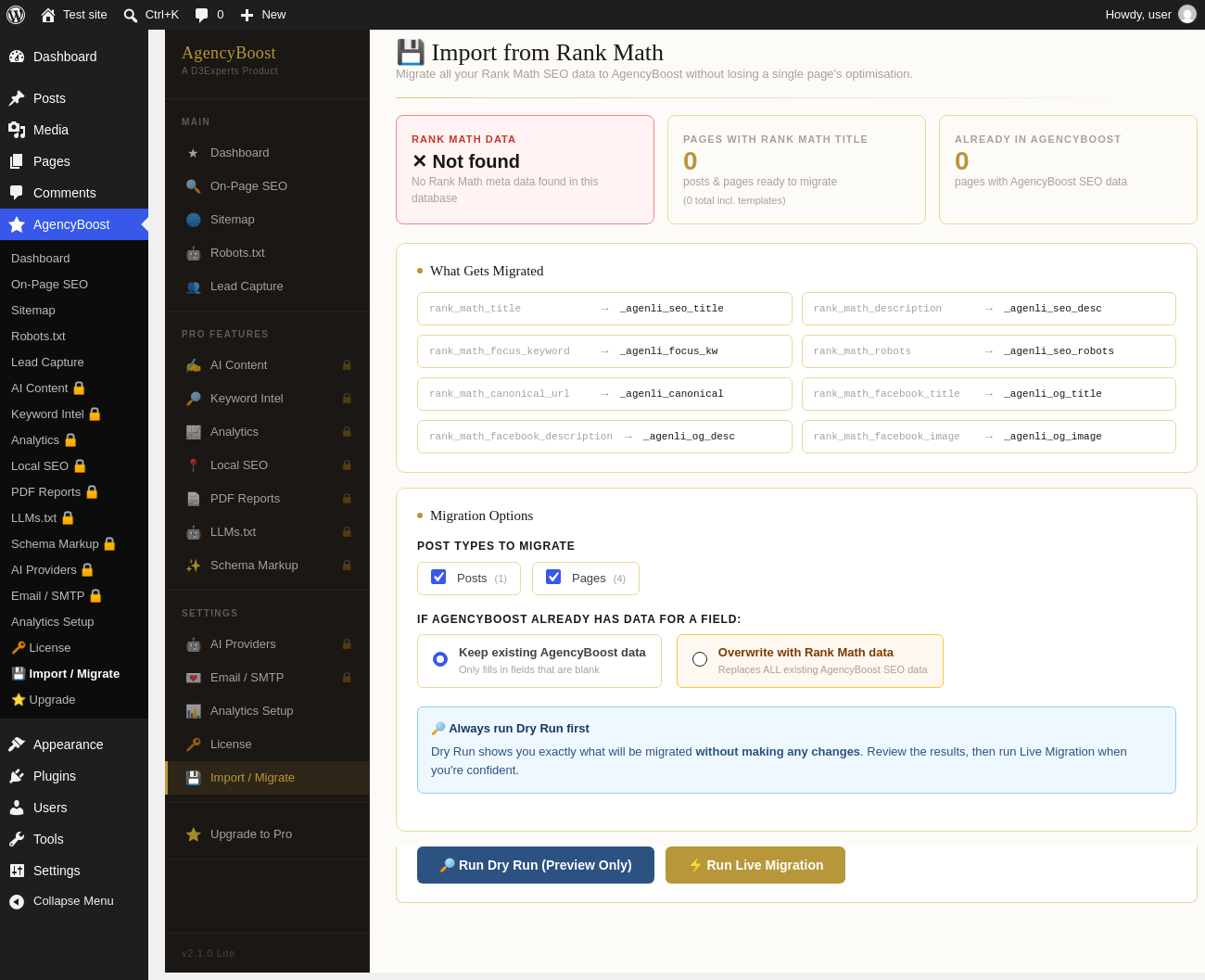This screenshot has height=980, width=1205.
Task: Click the Upgrade to Pro star icon
Action: point(193,834)
